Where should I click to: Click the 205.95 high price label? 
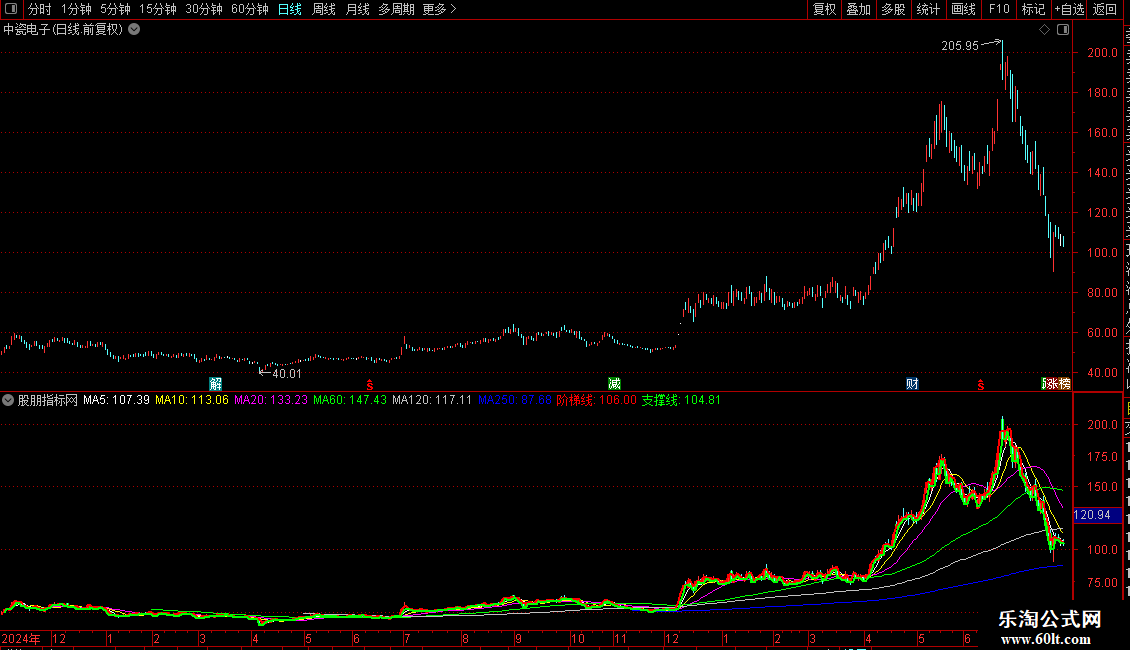click(x=960, y=46)
